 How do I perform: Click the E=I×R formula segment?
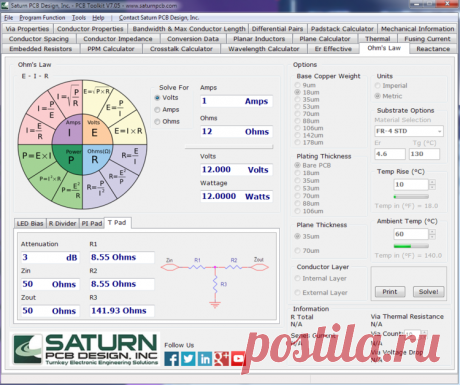point(128,131)
